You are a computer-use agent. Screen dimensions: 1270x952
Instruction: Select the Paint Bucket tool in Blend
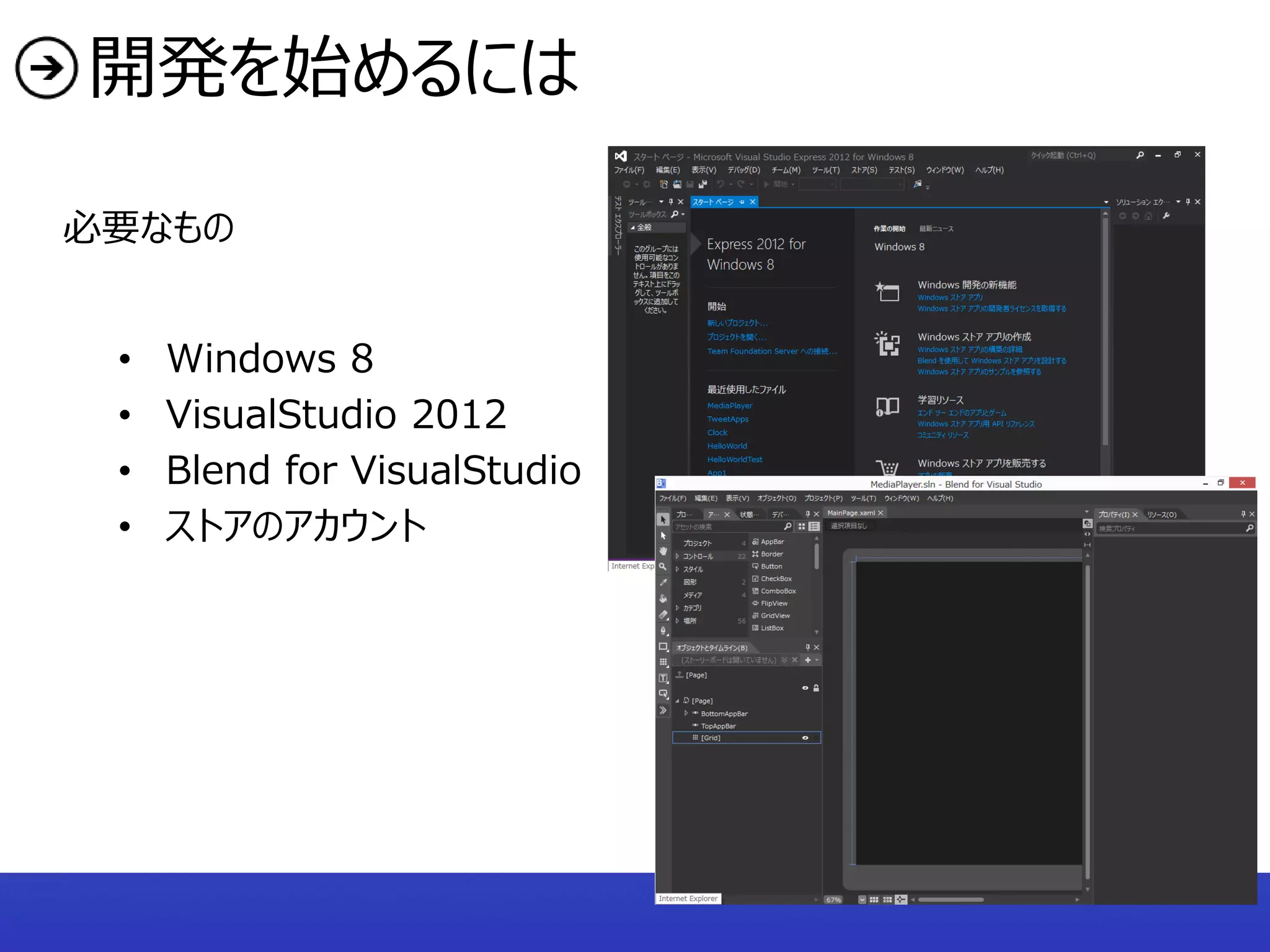click(x=663, y=599)
